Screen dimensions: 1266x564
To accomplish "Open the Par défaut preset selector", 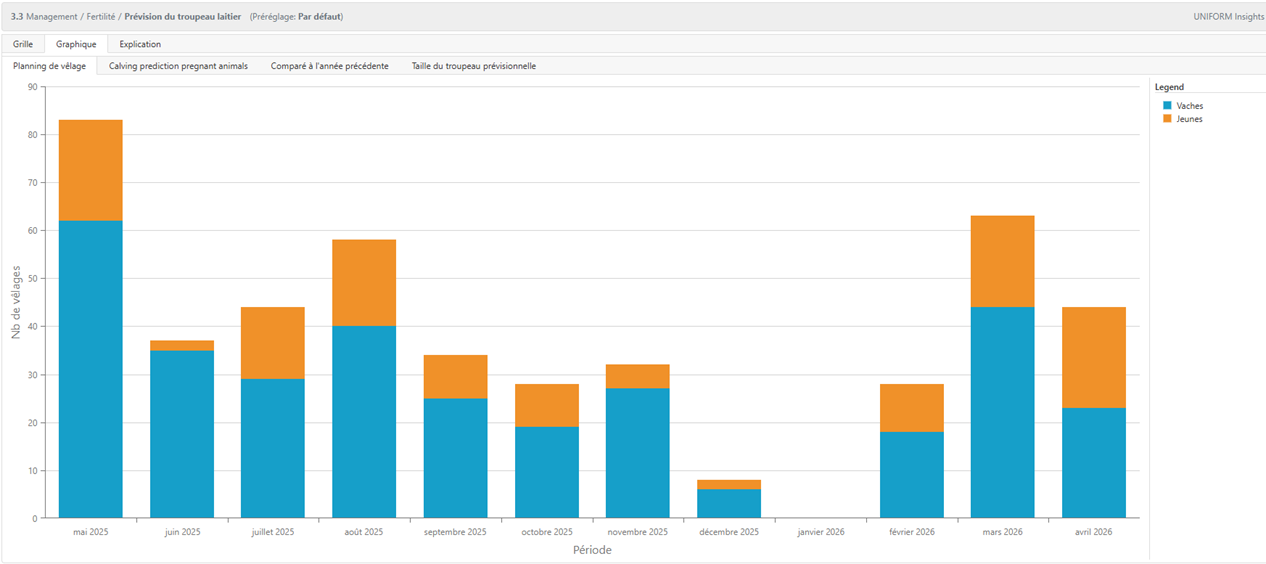I will pos(319,17).
